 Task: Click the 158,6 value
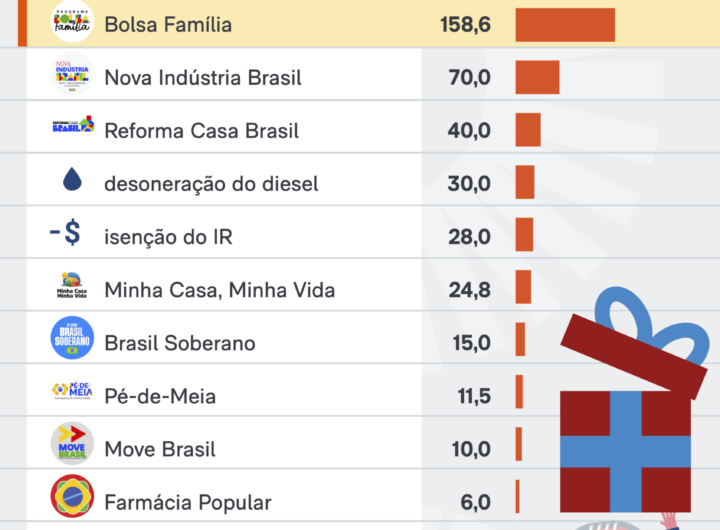(465, 24)
